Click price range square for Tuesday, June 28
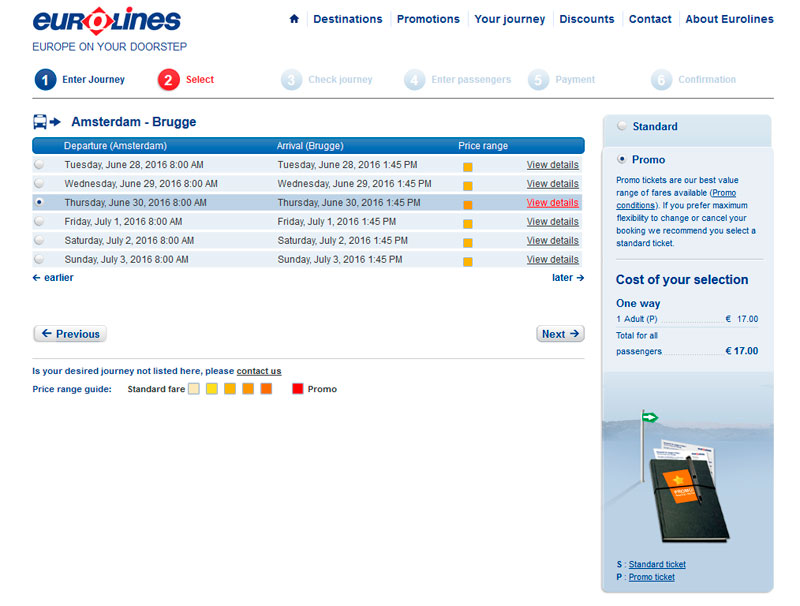Viewport: 800px width, 606px height. click(468, 167)
